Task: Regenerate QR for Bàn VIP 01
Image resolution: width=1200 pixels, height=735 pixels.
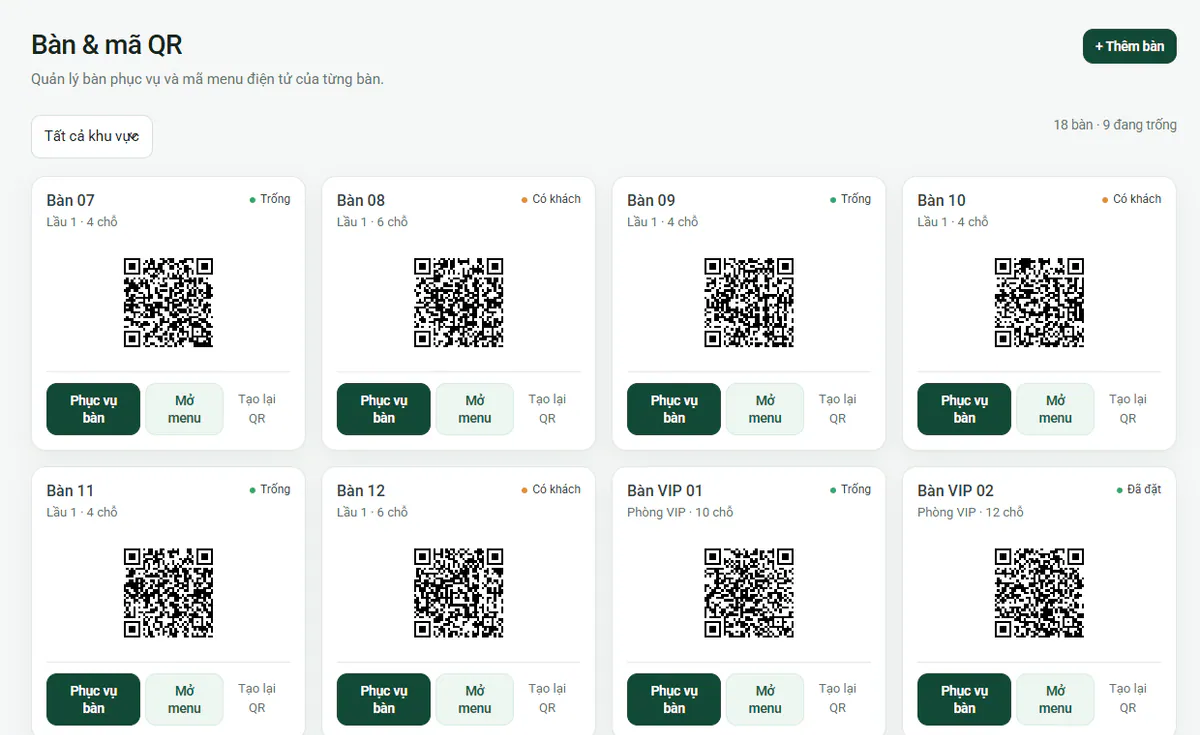Action: [x=838, y=699]
